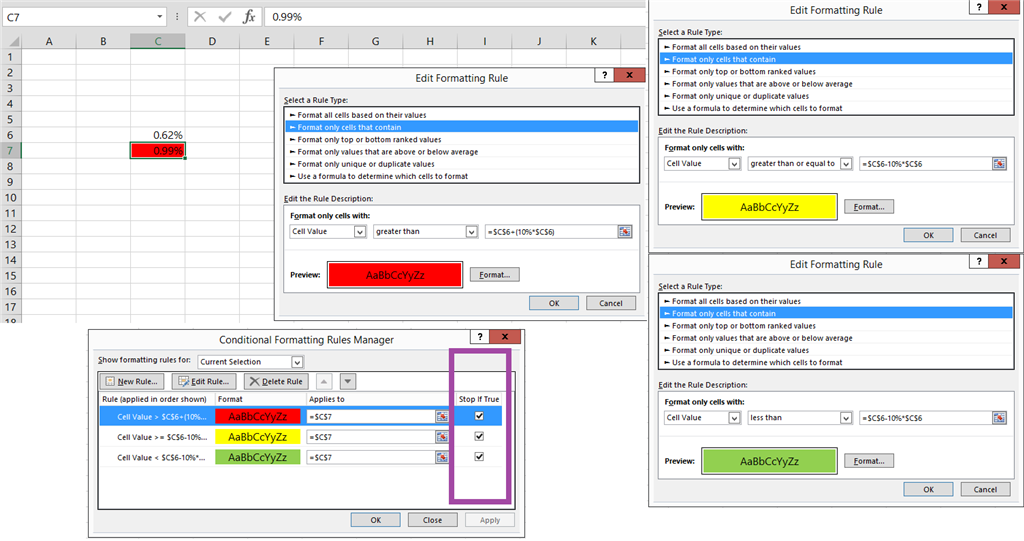Click the Edit Rule... button
1024x541 pixels.
click(204, 382)
